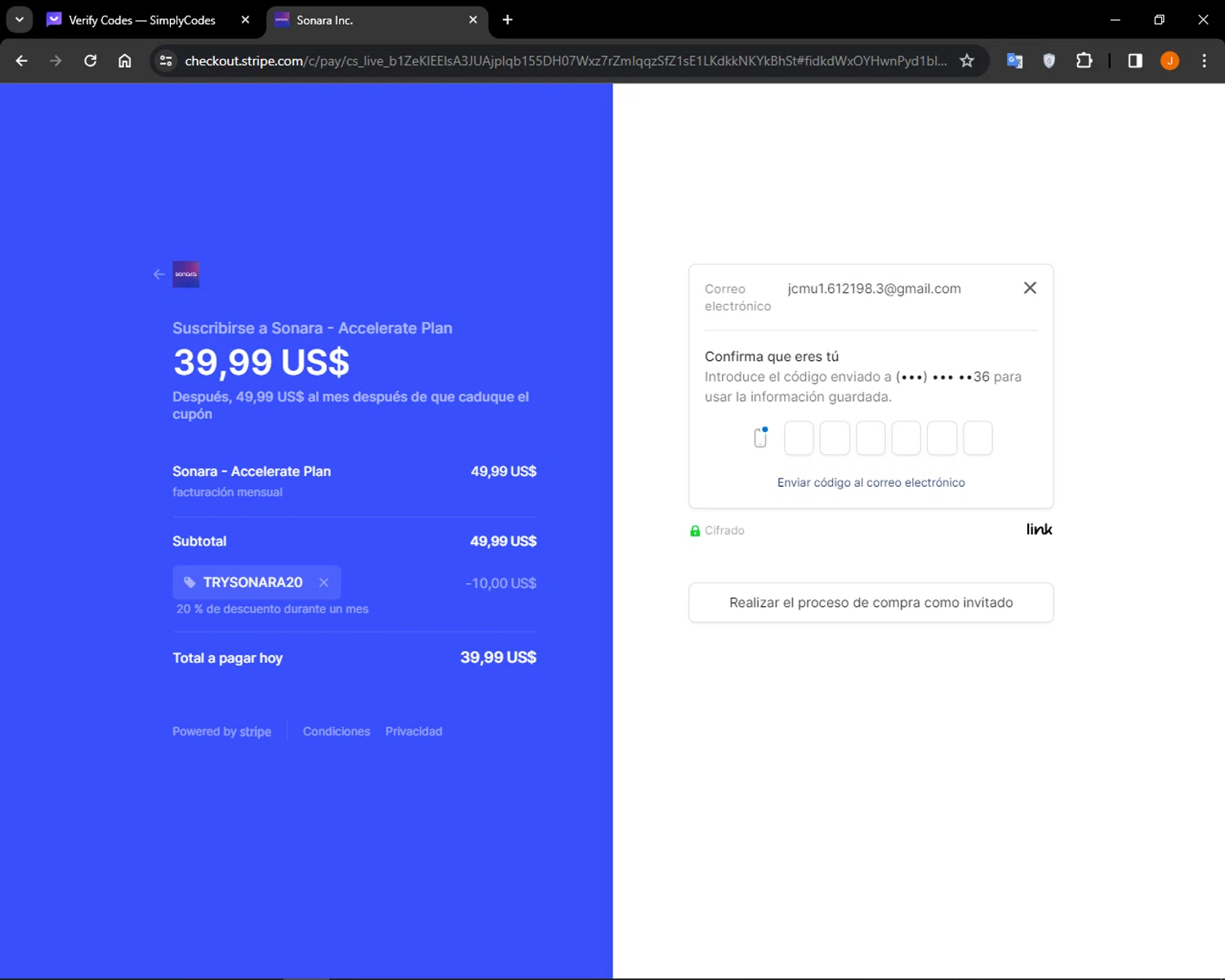Open the tab search dropdown arrow

[x=19, y=20]
